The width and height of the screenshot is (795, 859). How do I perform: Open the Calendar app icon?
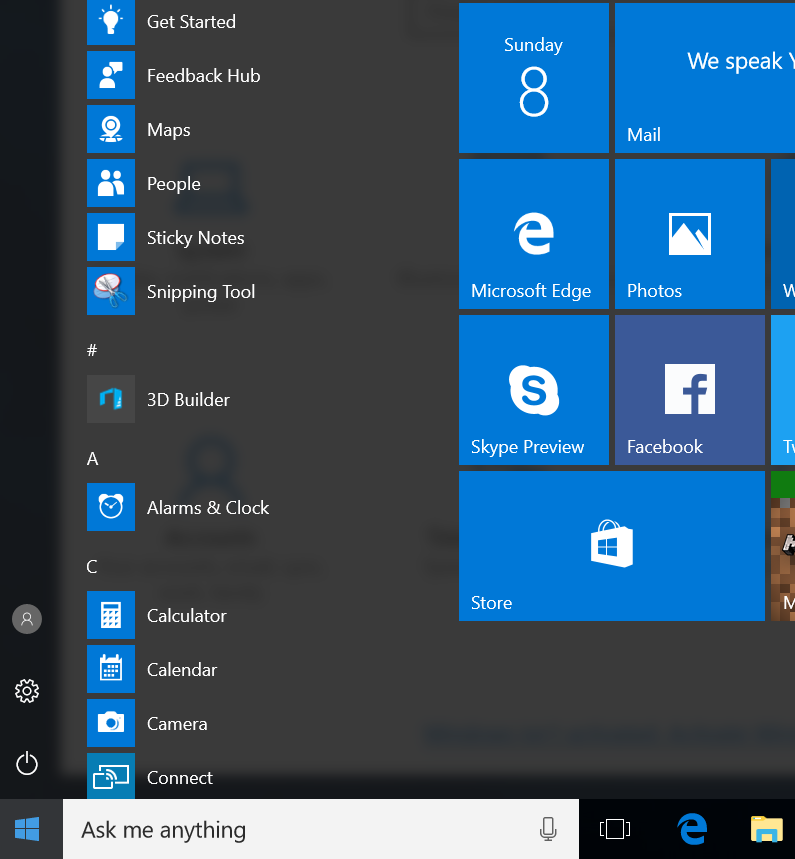[111, 669]
